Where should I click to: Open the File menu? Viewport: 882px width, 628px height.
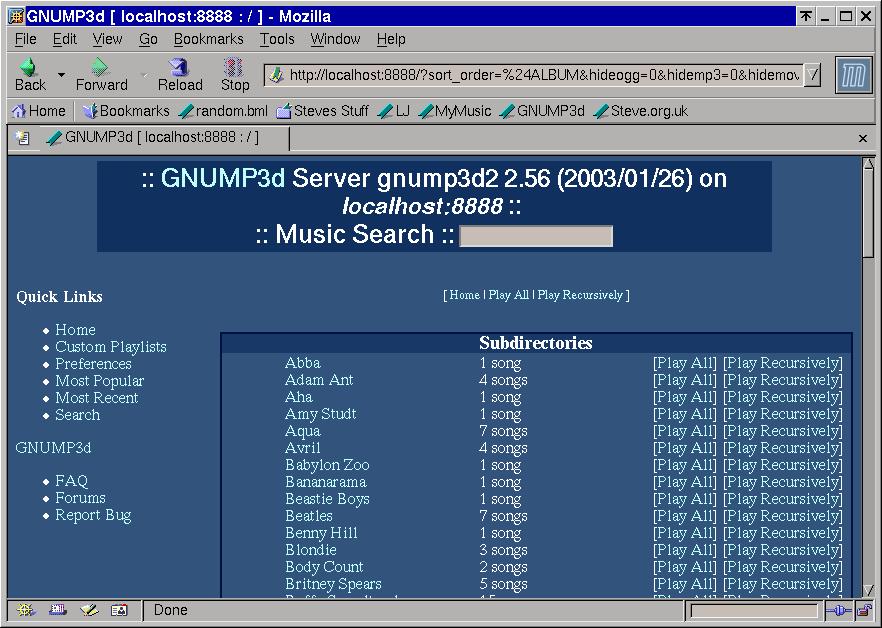click(25, 39)
